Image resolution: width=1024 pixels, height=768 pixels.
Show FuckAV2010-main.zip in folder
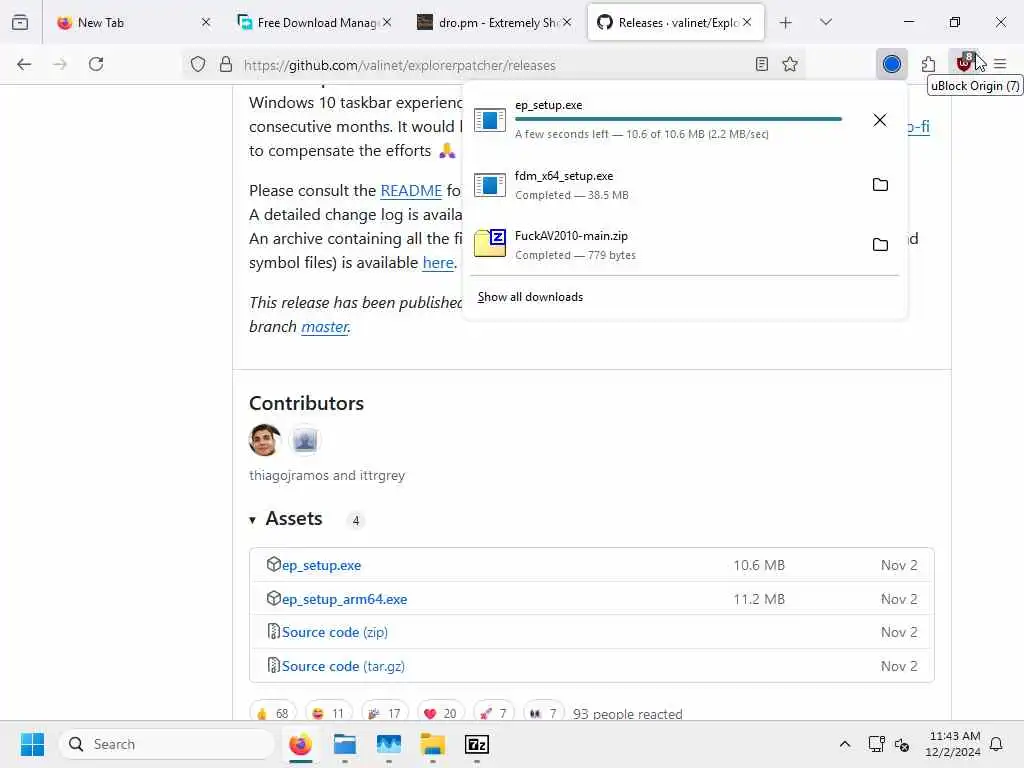(880, 245)
